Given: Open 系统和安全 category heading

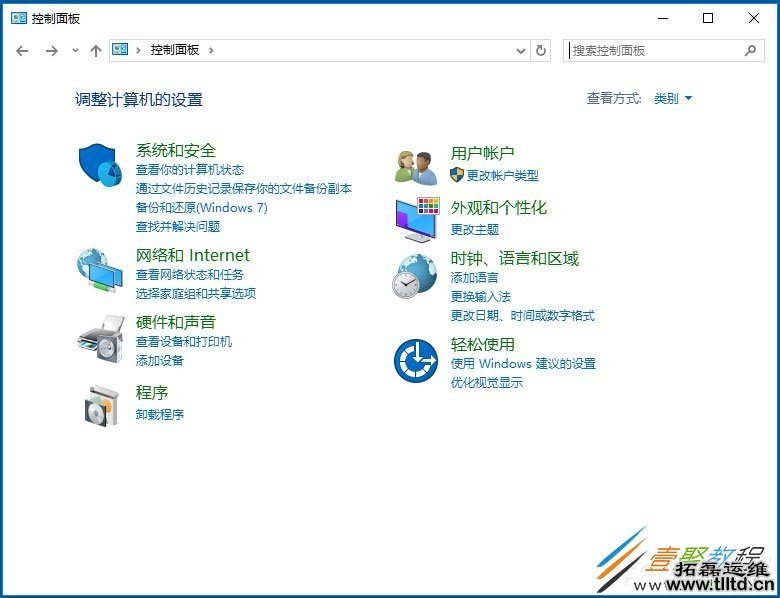Looking at the screenshot, I should 176,150.
